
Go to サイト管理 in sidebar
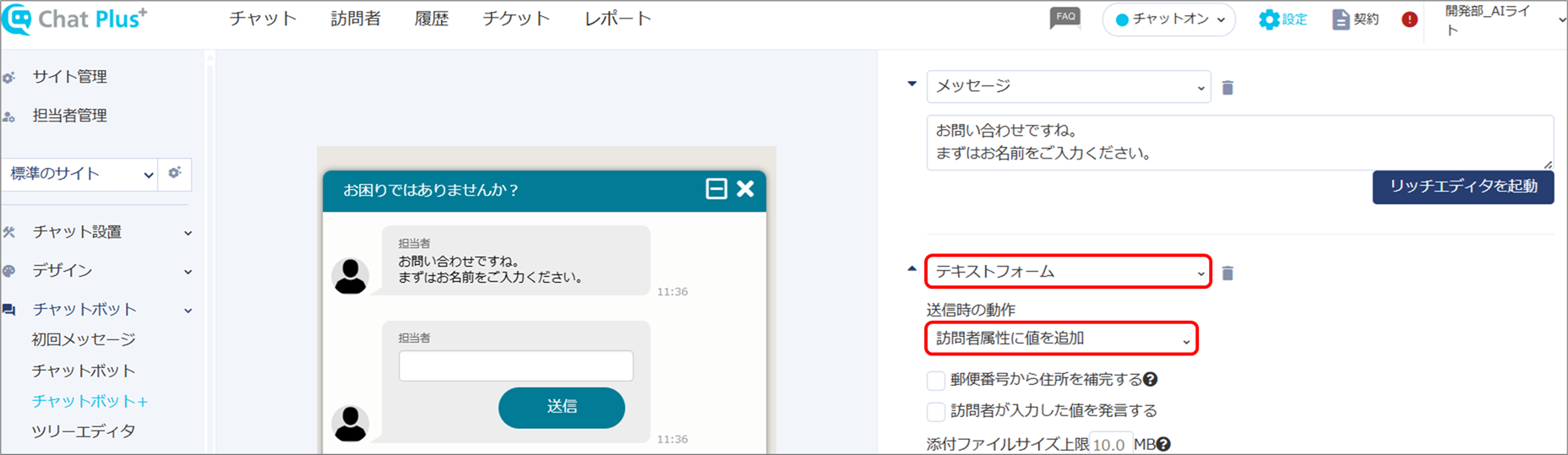(69, 77)
